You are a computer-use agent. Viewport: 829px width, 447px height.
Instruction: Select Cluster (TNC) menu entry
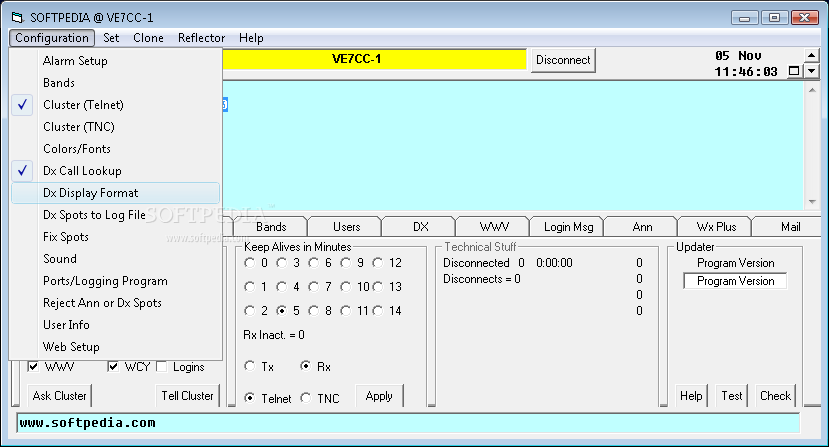coord(115,127)
